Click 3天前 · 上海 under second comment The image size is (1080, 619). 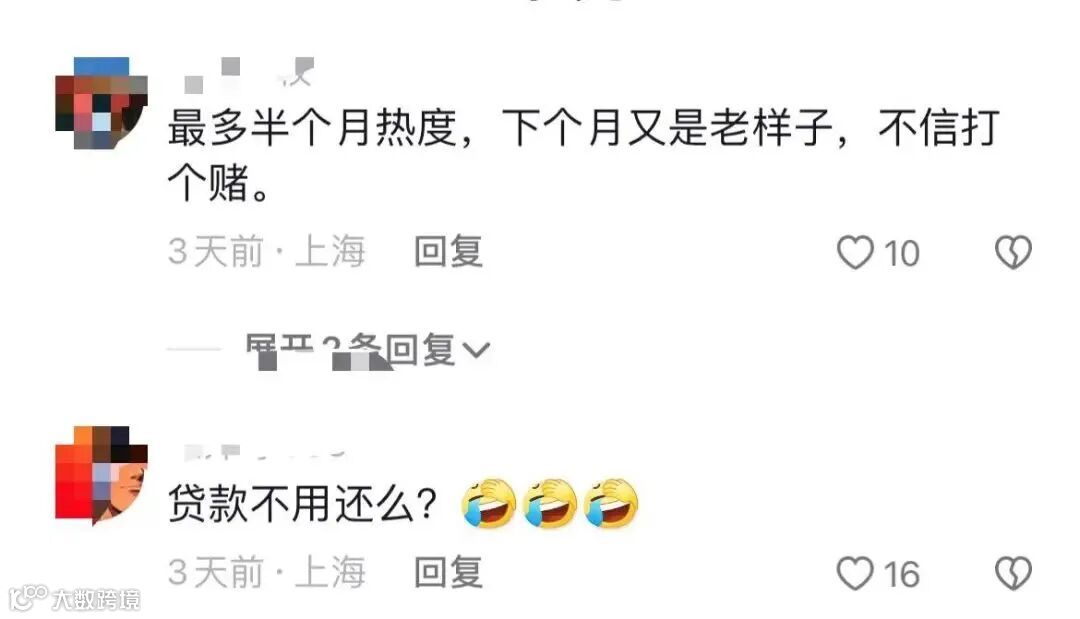coord(266,573)
